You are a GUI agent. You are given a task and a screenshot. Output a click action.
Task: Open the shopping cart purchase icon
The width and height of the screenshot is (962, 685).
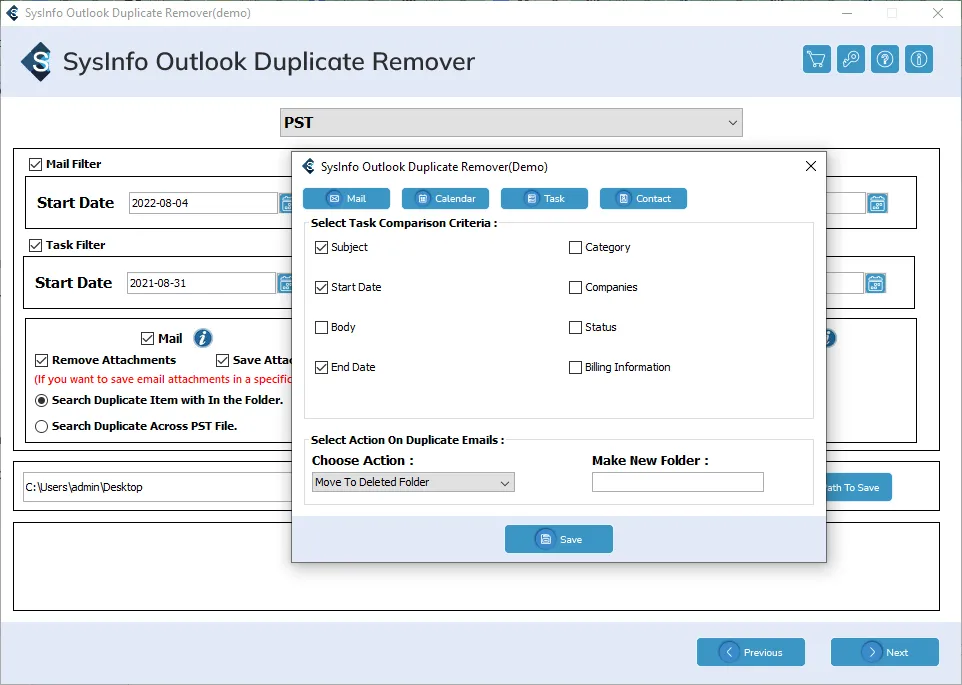click(x=817, y=59)
